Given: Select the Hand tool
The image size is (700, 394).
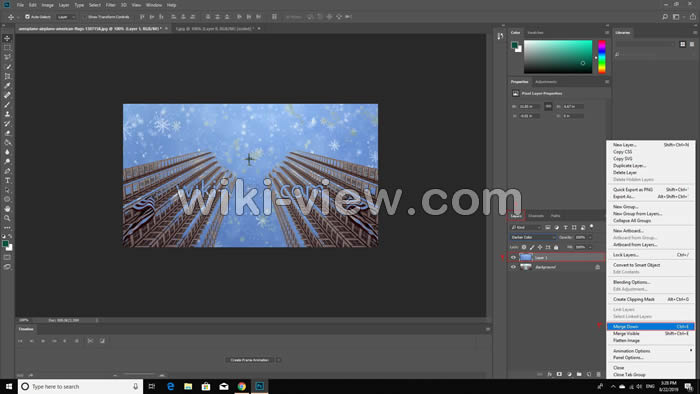Looking at the screenshot, I should tap(7, 209).
